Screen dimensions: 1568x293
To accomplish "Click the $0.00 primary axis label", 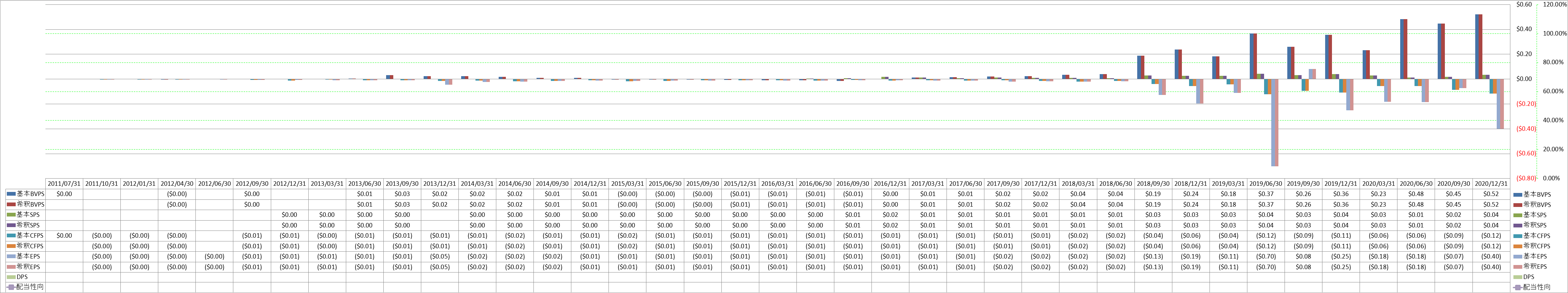I will pyautogui.click(x=1524, y=79).
